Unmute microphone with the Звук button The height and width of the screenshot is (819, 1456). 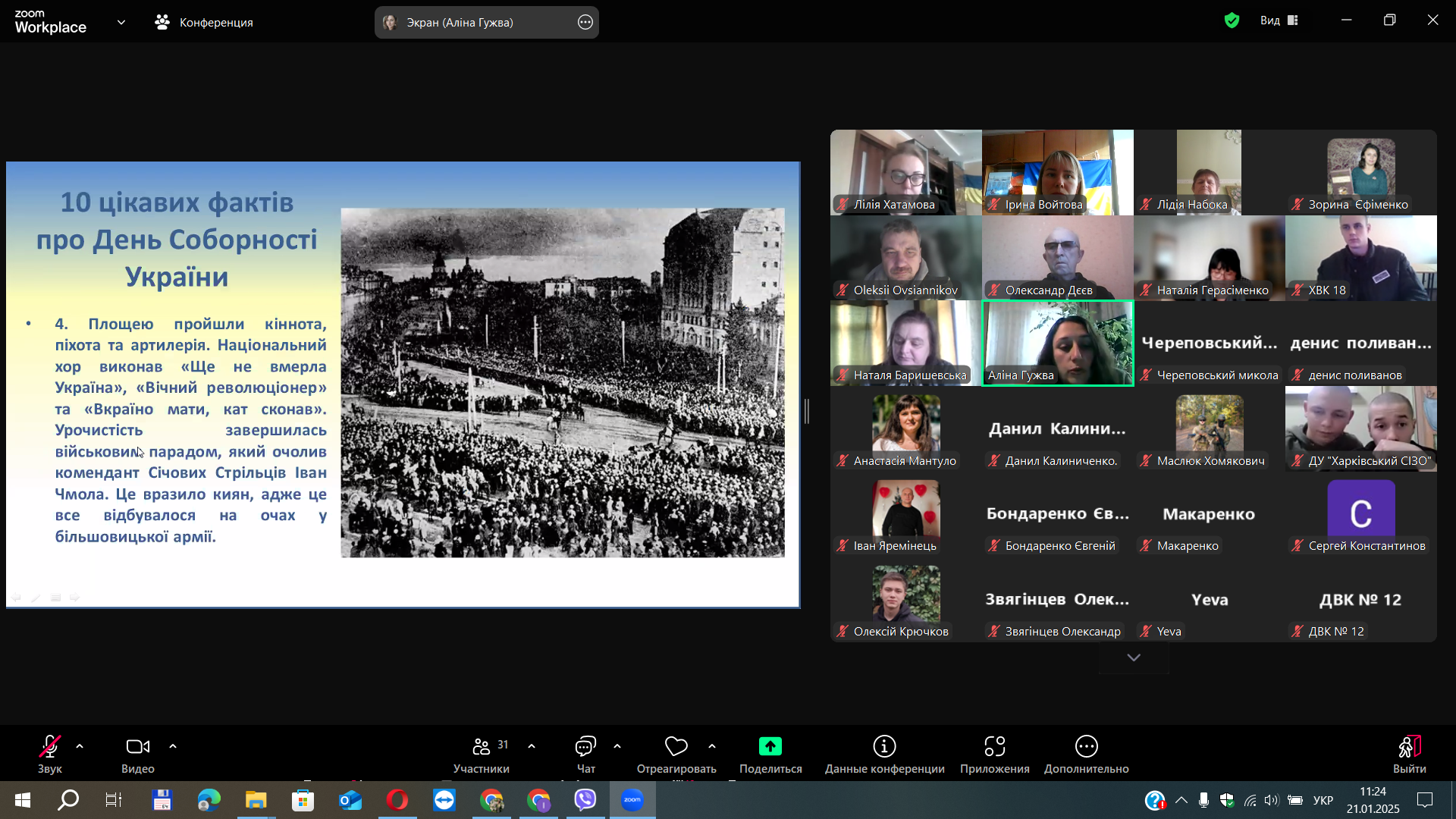click(50, 755)
